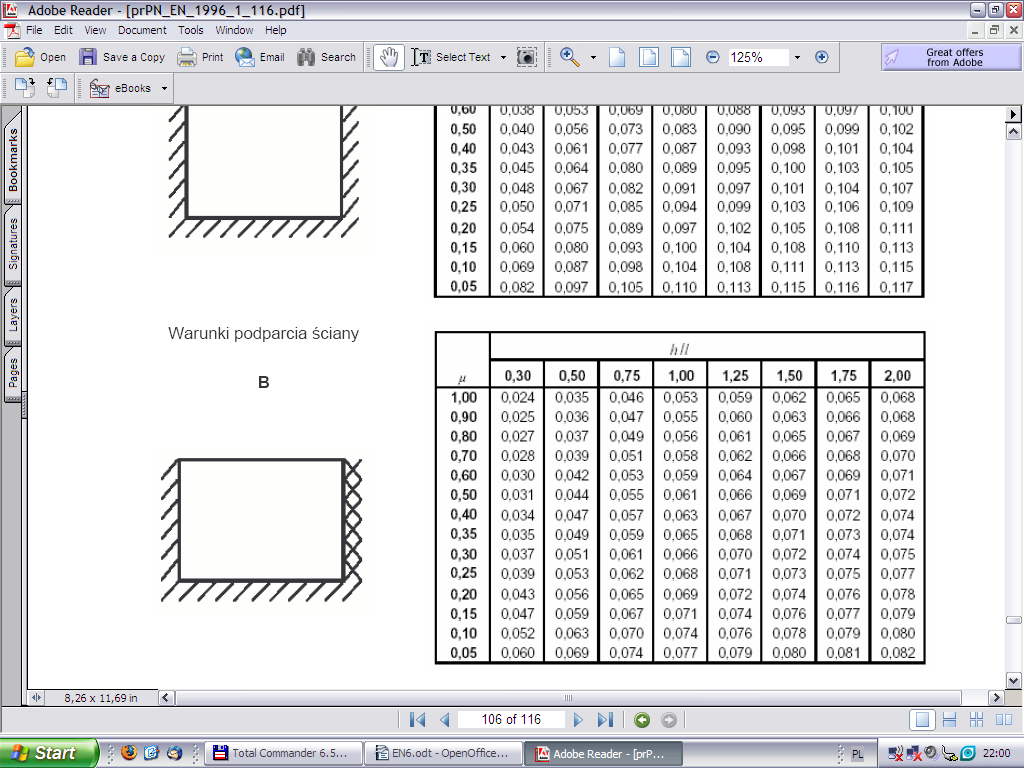This screenshot has height=768, width=1024.
Task: Open the Bookmarks side tab
Action: [13, 159]
